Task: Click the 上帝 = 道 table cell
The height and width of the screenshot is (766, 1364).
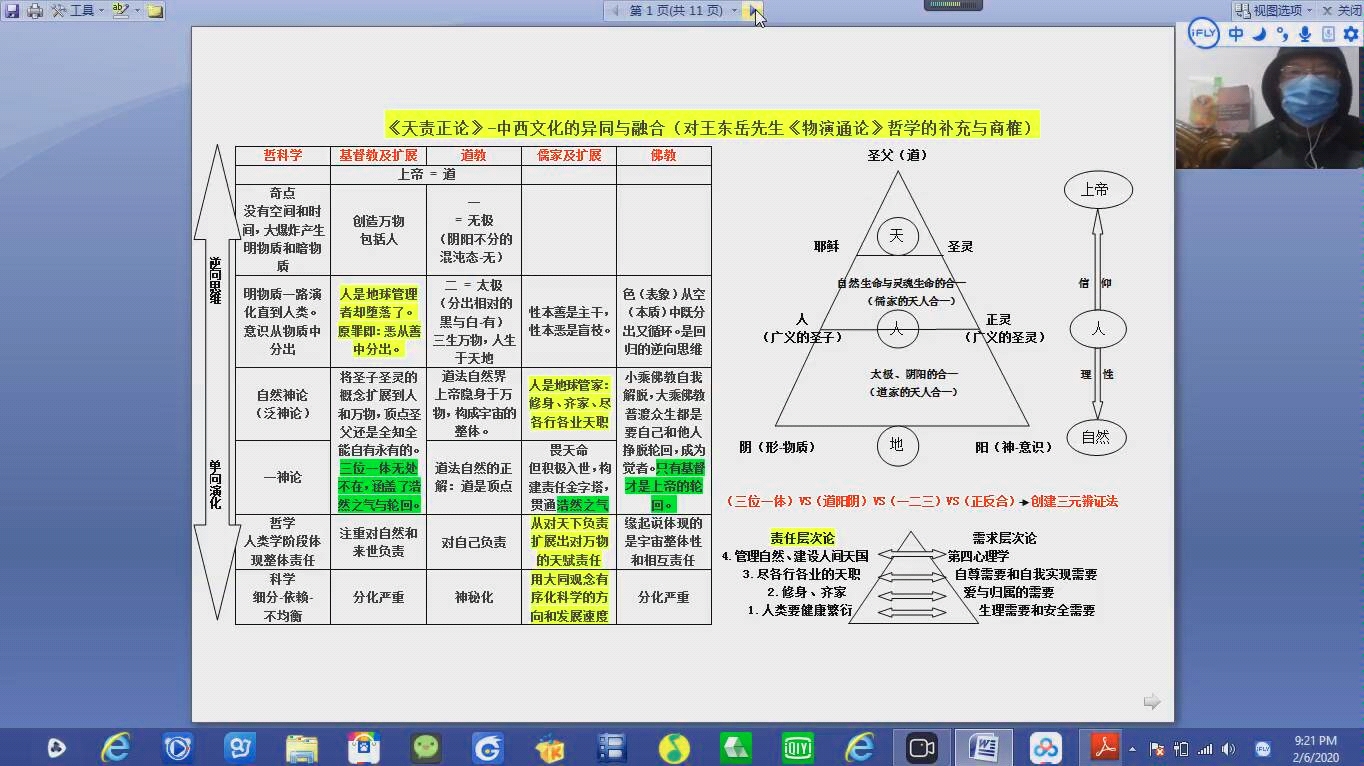Action: (426, 174)
